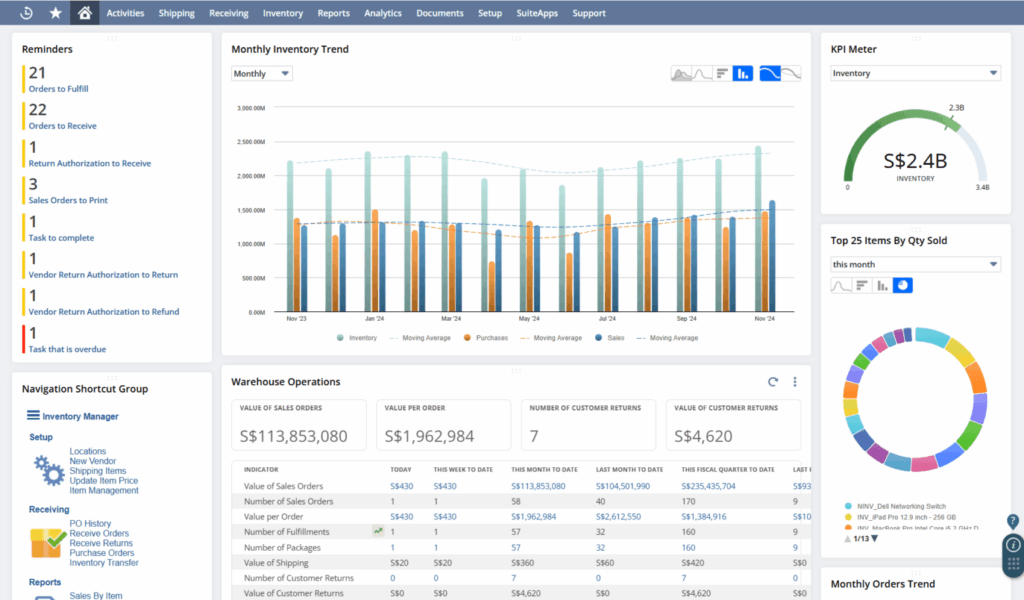Select pie chart view for Top 25 Items
The height and width of the screenshot is (600, 1024).
click(x=902, y=286)
